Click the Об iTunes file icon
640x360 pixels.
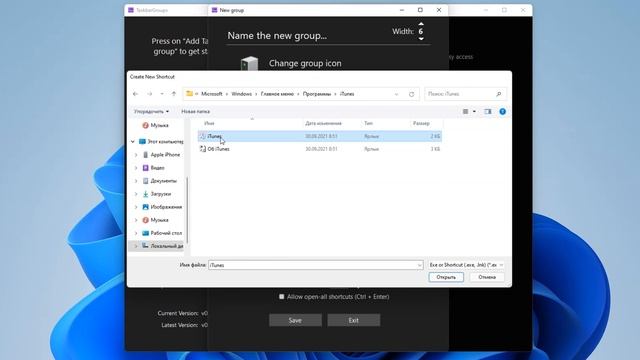tap(202, 149)
